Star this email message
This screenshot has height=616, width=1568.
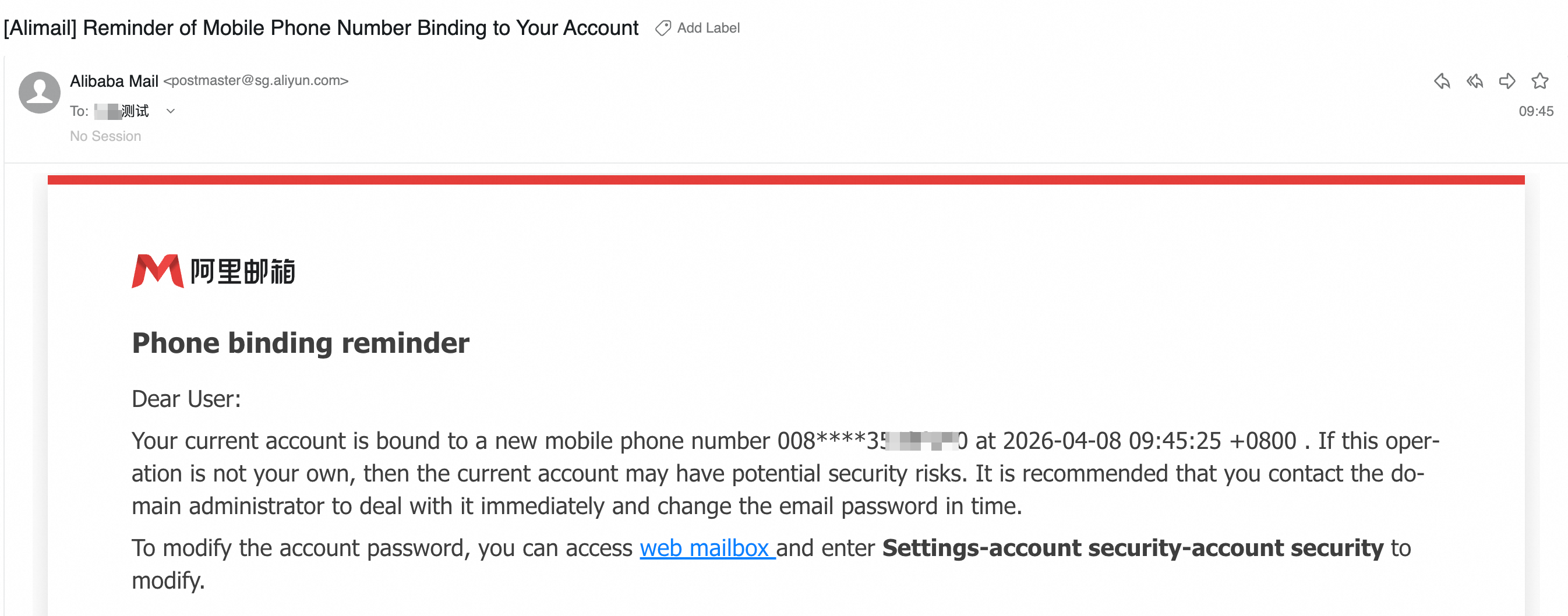click(1540, 81)
